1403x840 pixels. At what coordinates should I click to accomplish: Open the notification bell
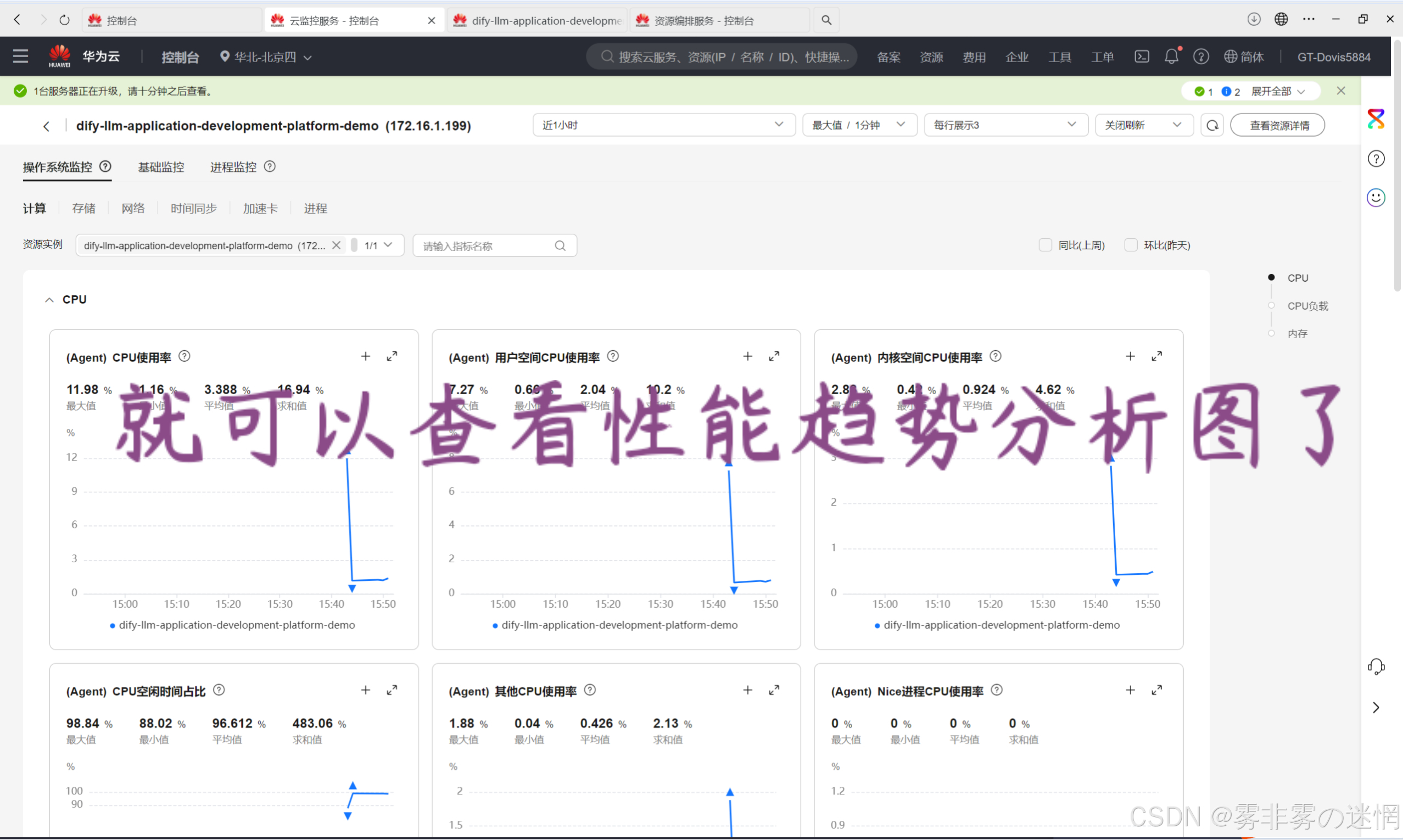click(1171, 57)
